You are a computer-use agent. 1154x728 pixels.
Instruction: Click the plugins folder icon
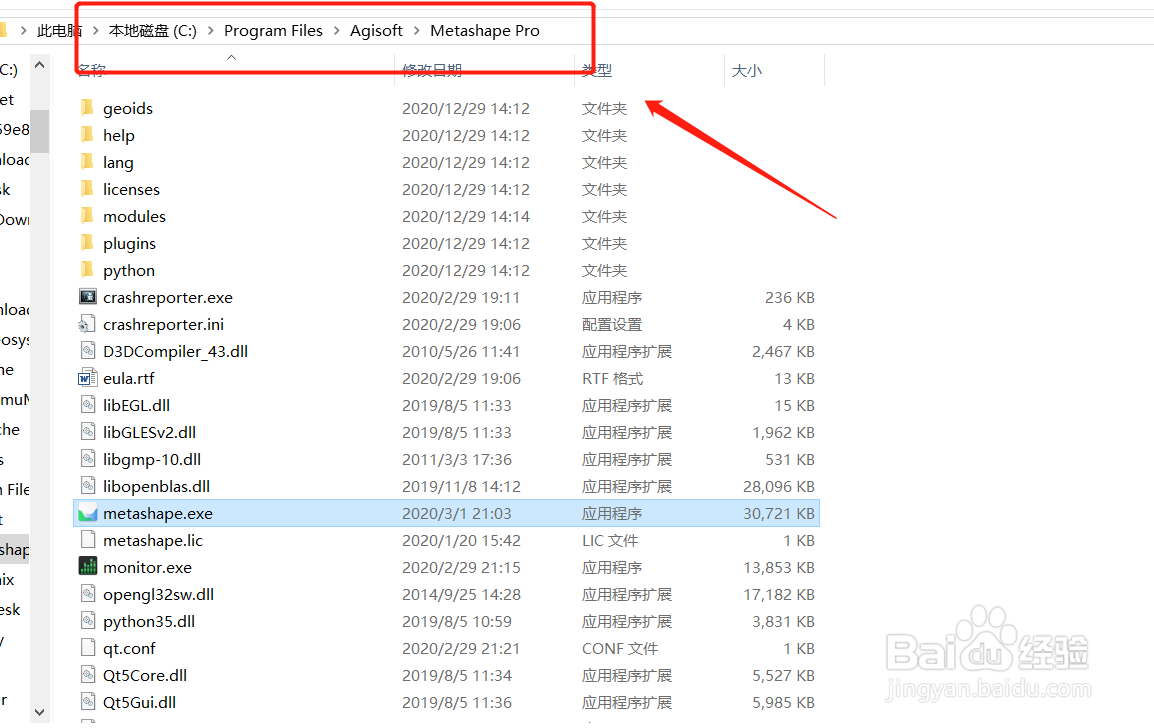click(88, 243)
